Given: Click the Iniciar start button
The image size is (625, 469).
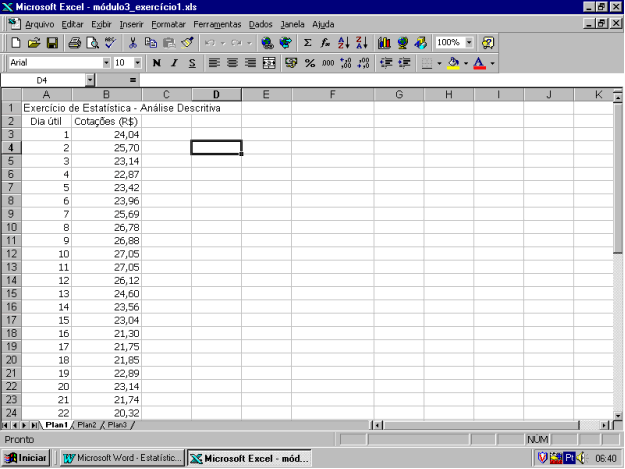Looking at the screenshot, I should click(x=27, y=458).
